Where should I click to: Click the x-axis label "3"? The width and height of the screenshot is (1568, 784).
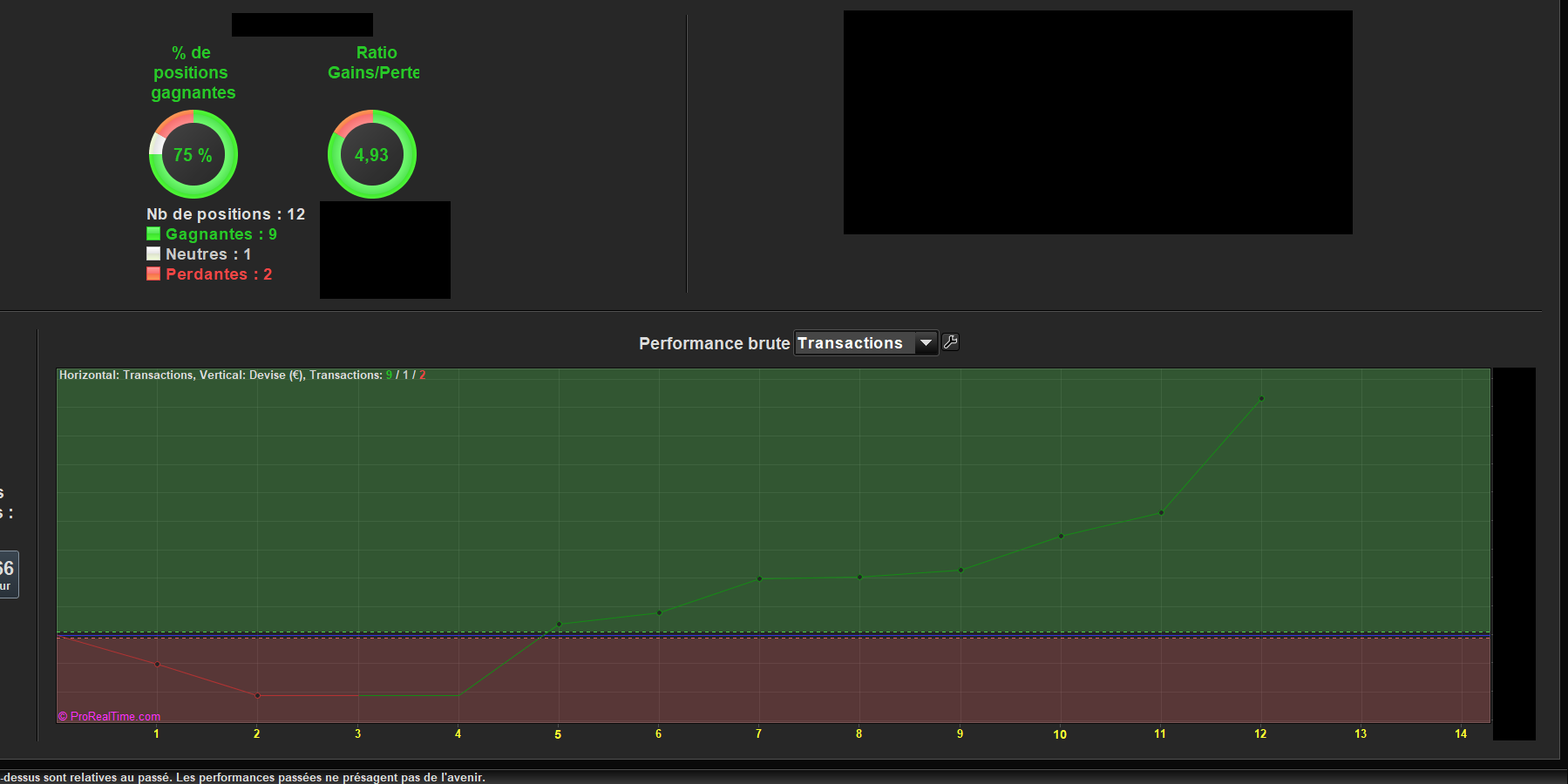click(357, 734)
